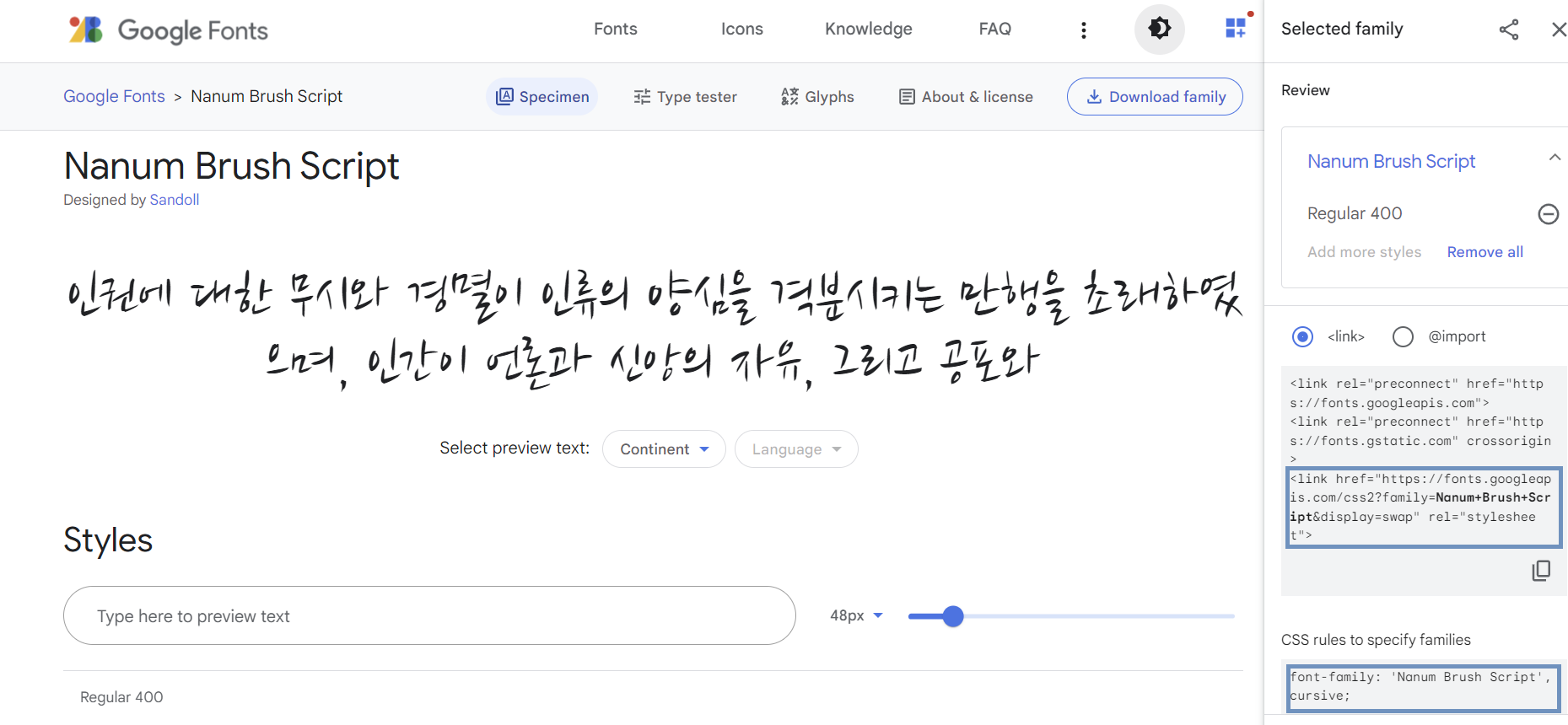Click the Styles section heading
Screen dimensions: 1568x725
coord(108,540)
